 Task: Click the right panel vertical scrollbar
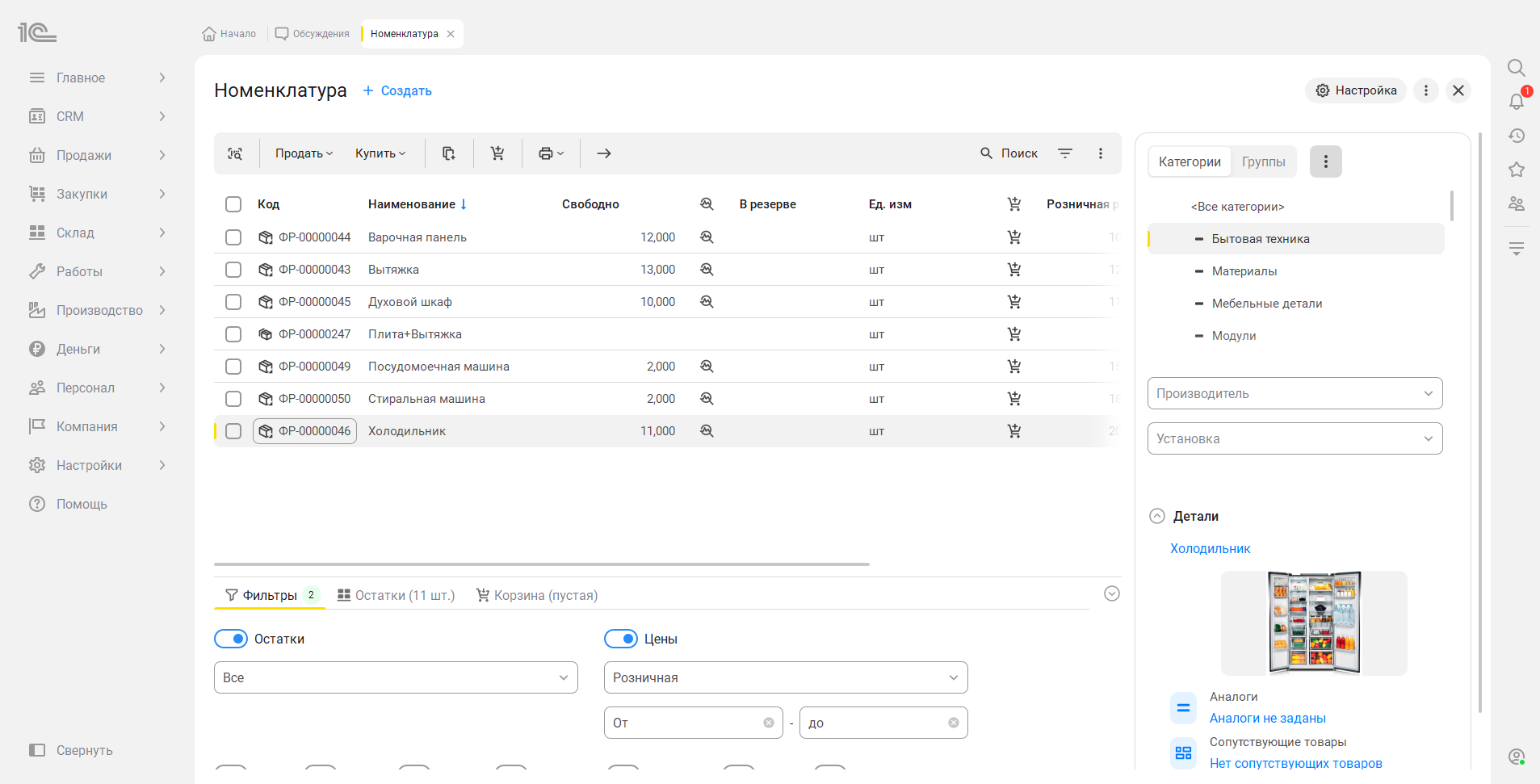pos(1480,422)
